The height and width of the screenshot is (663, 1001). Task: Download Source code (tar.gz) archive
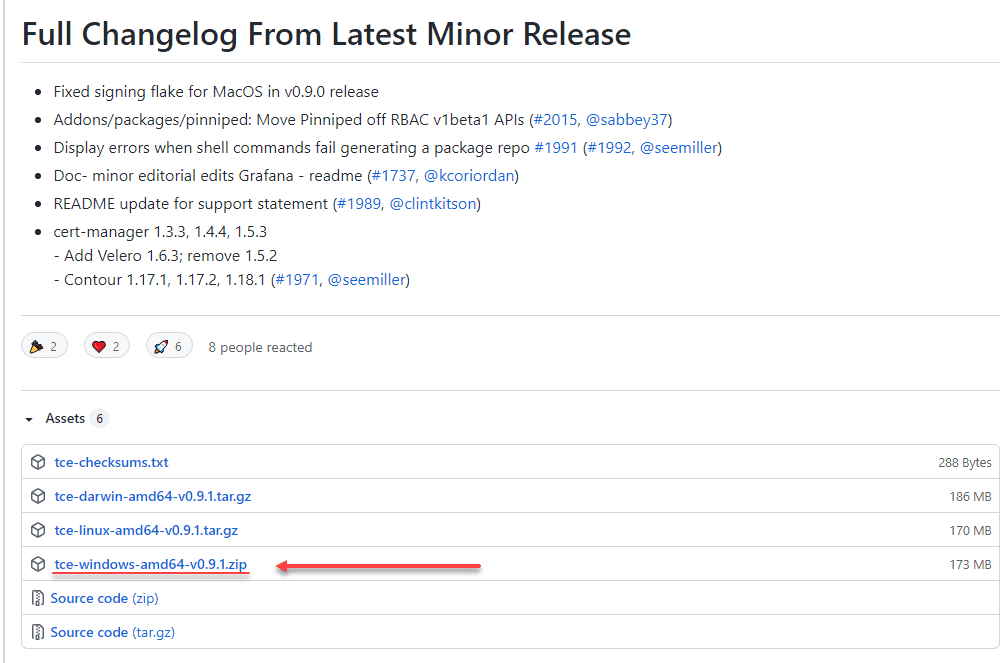[x=112, y=632]
